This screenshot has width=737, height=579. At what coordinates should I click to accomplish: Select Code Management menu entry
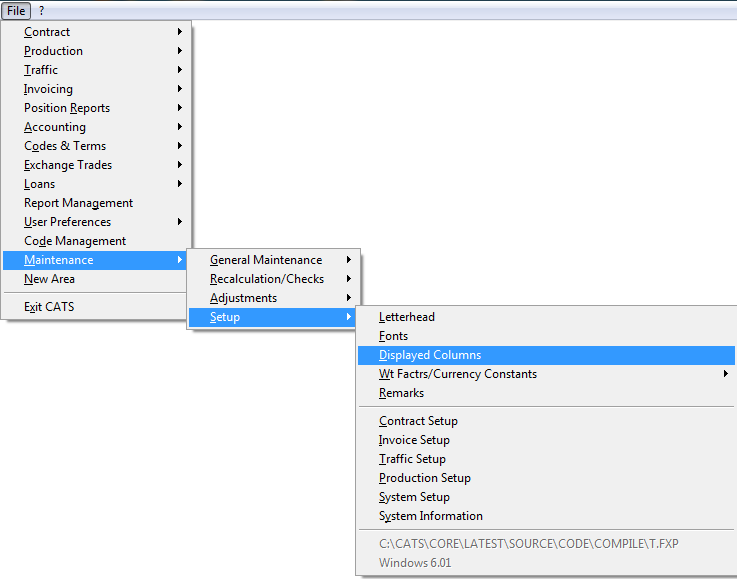click(x=95, y=241)
